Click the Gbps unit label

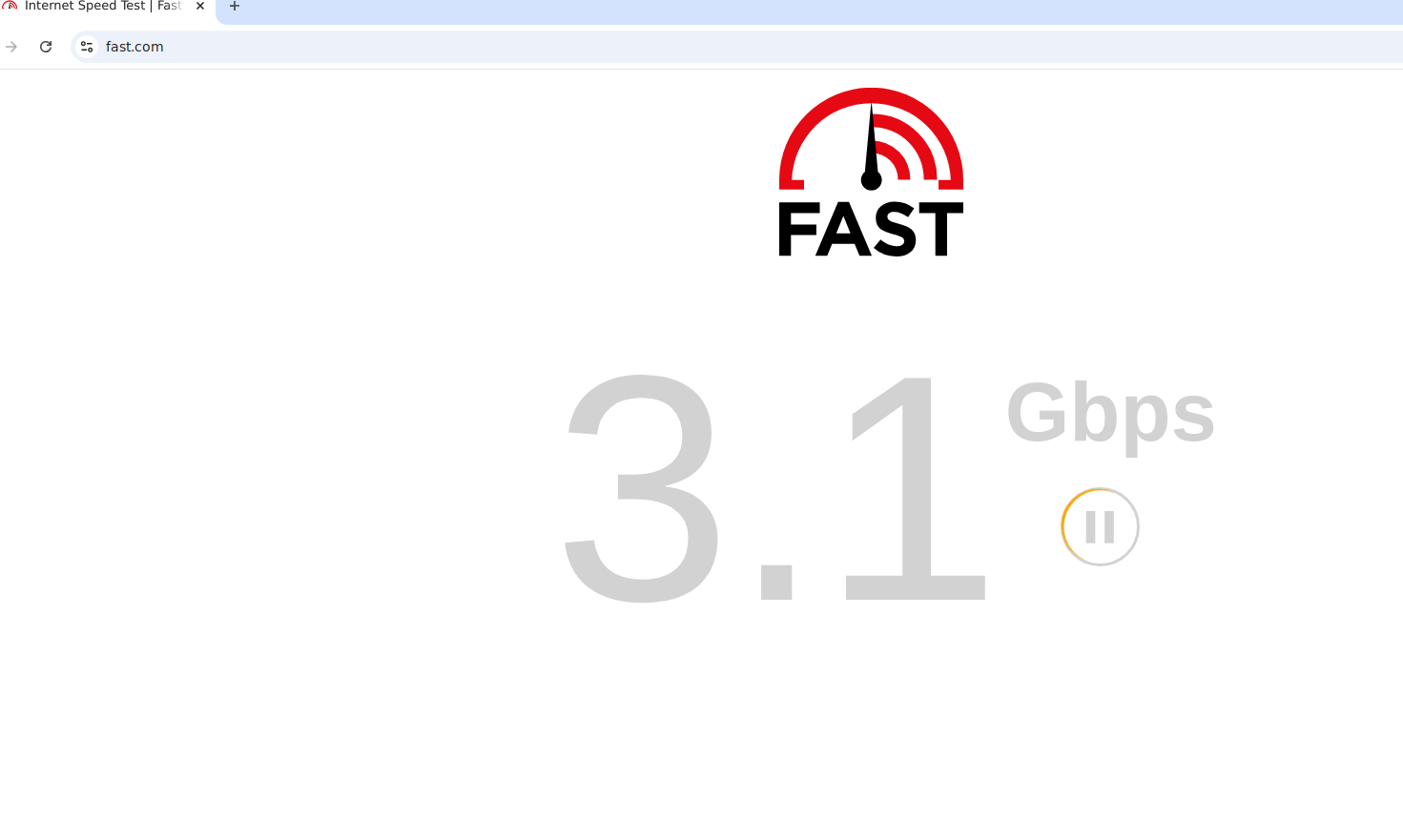click(x=1110, y=414)
